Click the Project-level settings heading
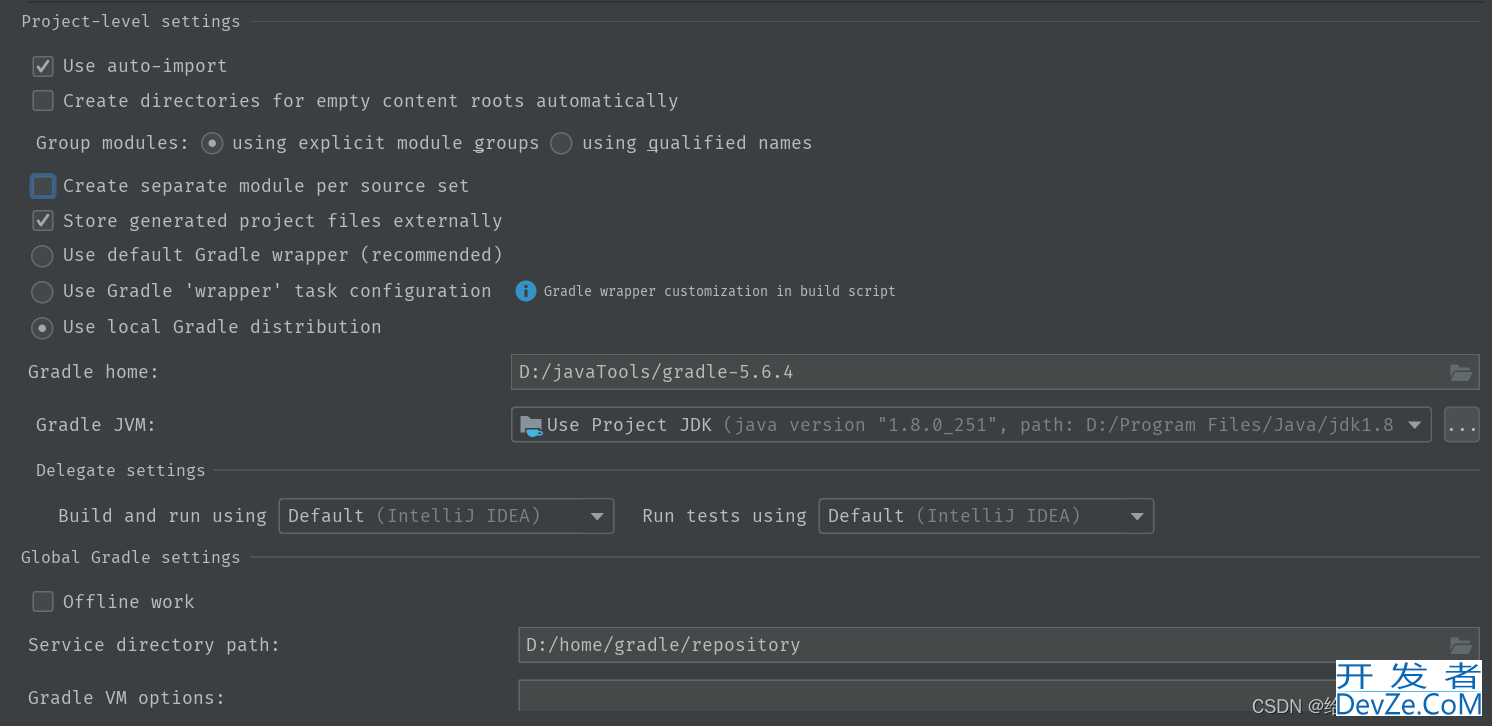 click(131, 21)
